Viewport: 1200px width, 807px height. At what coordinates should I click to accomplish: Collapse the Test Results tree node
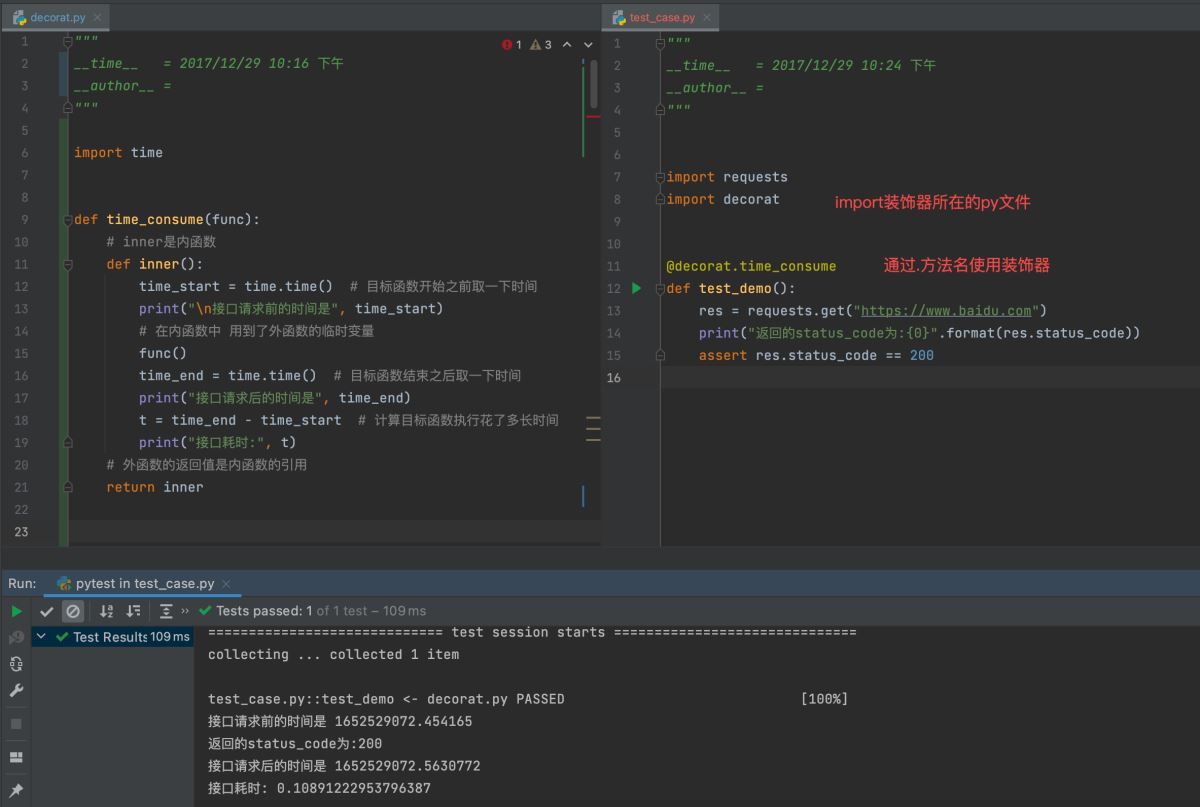(41, 637)
